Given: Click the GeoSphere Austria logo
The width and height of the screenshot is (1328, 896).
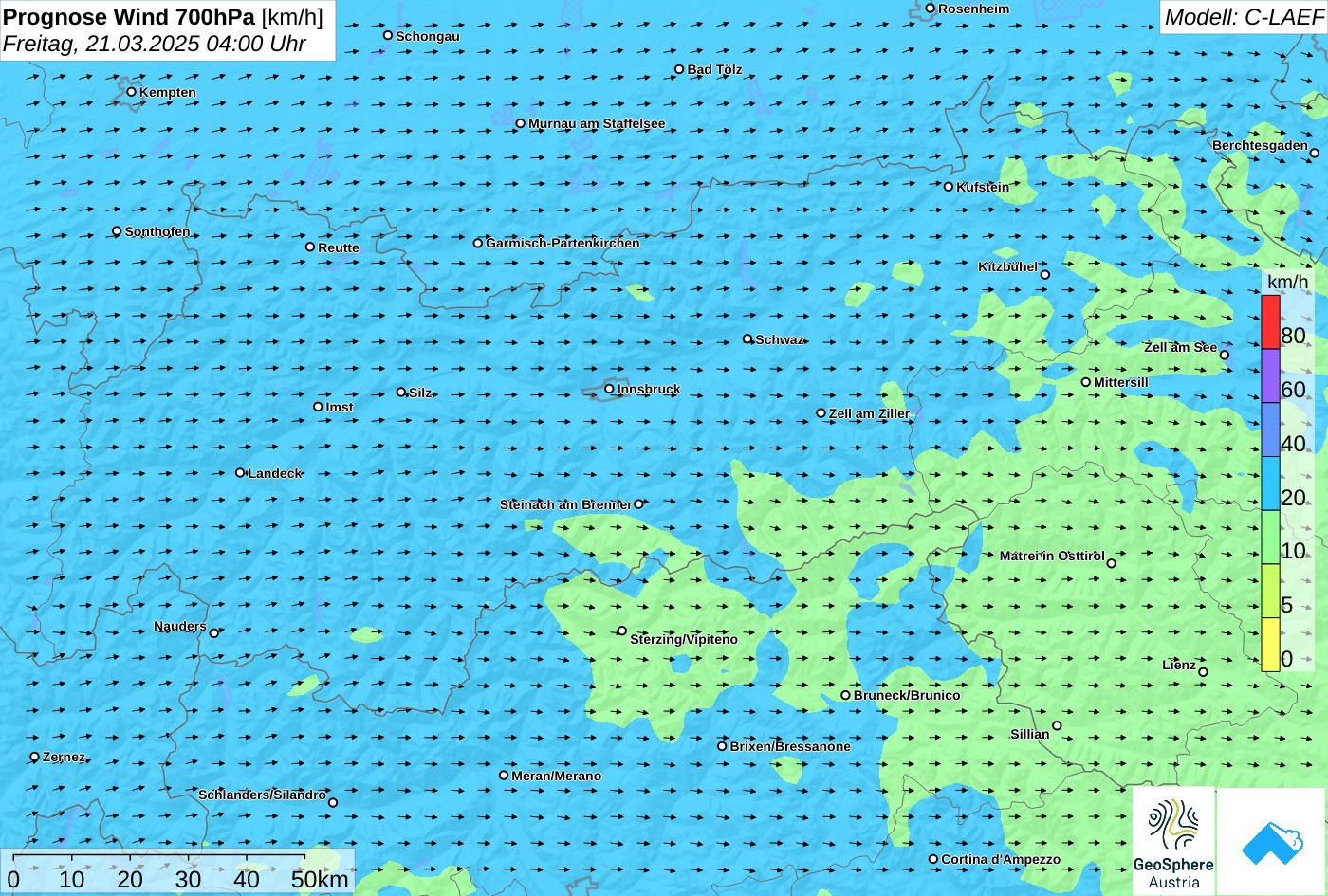Looking at the screenshot, I should pyautogui.click(x=1173, y=841).
